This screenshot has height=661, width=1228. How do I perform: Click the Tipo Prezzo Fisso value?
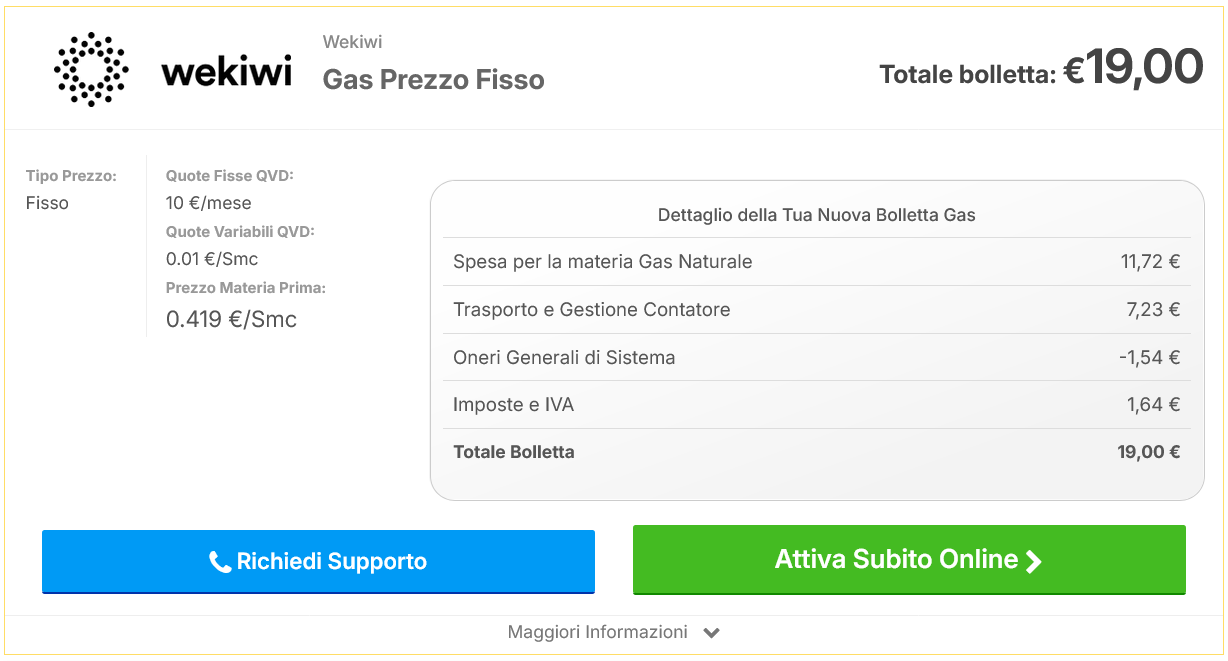[47, 203]
